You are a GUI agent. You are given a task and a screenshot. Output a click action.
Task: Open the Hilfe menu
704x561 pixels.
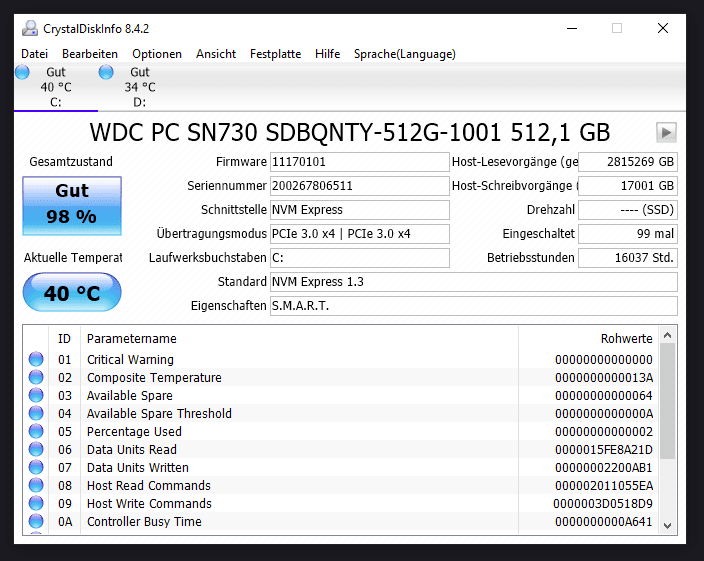(327, 54)
